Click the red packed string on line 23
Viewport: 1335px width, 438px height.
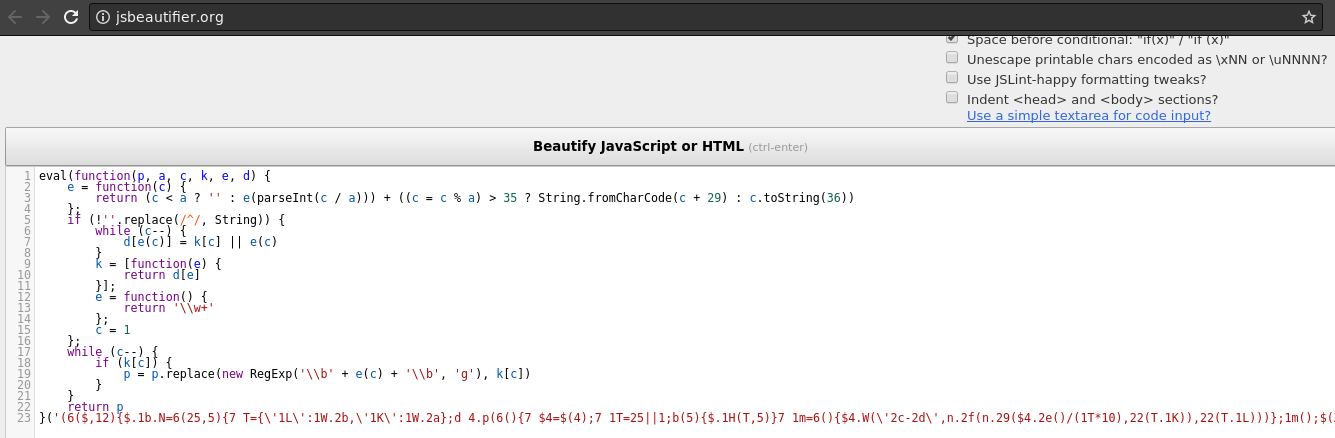(x=600, y=417)
